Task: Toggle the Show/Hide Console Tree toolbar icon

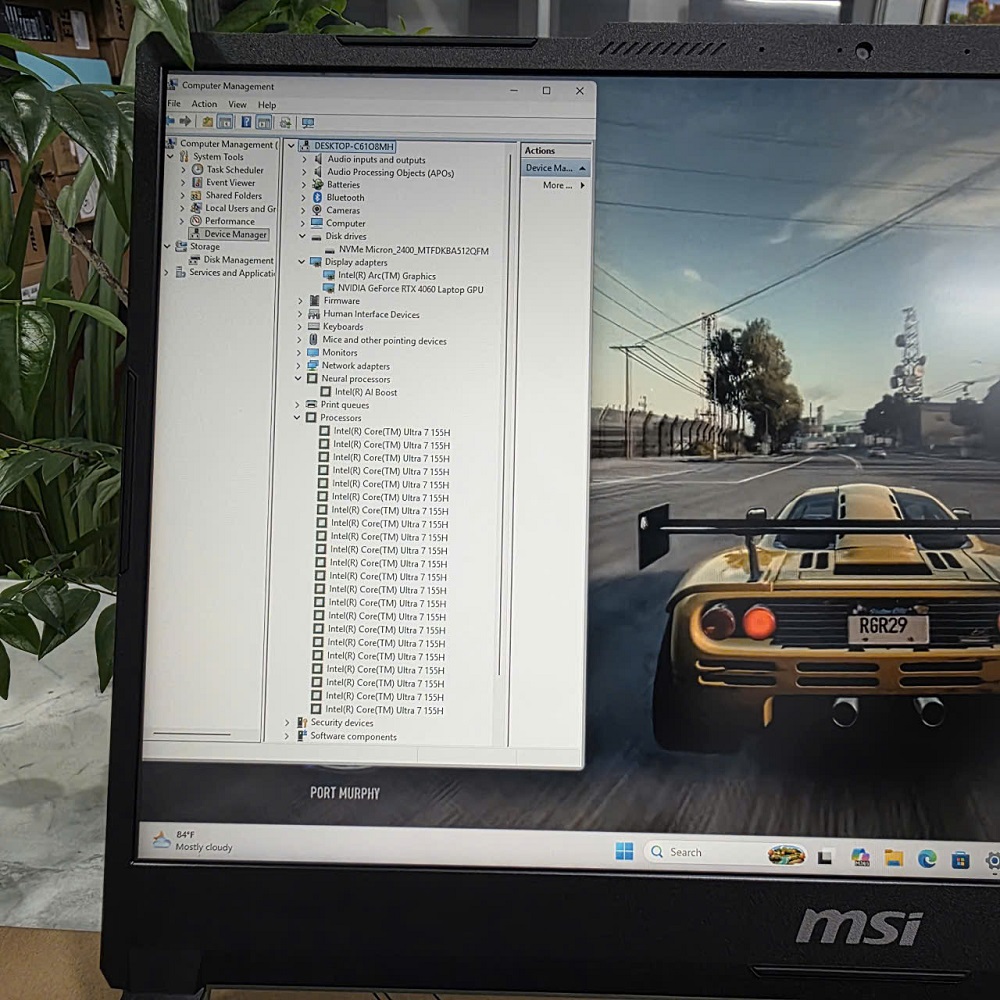Action: click(x=224, y=122)
